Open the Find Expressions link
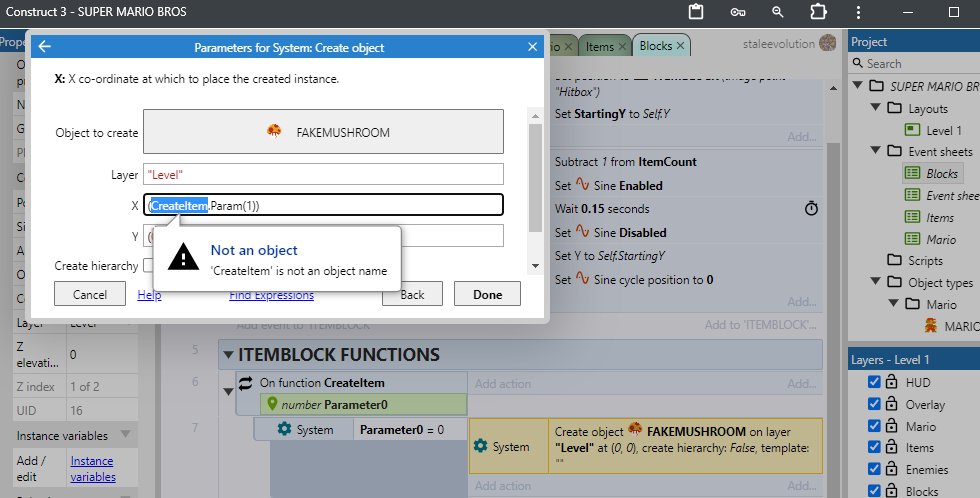 coord(271,295)
